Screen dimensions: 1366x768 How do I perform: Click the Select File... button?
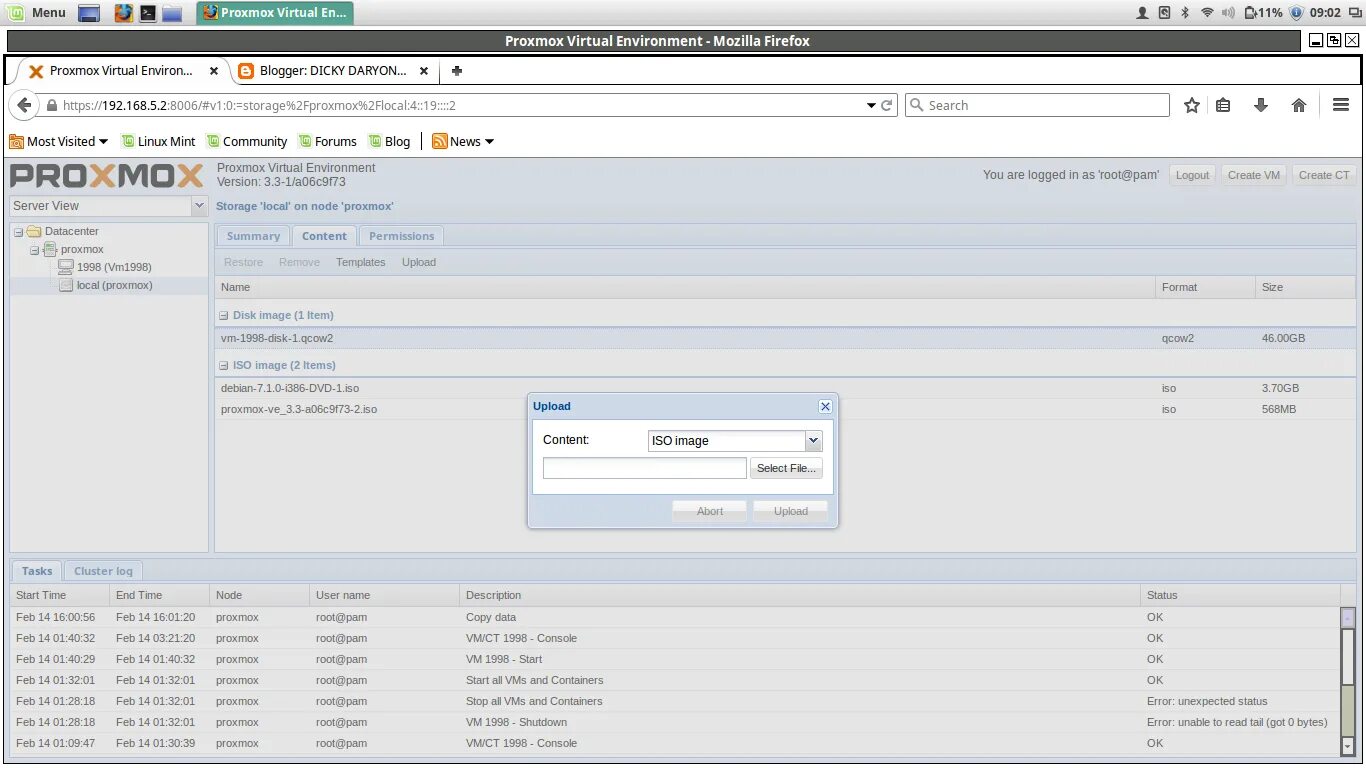[786, 468]
